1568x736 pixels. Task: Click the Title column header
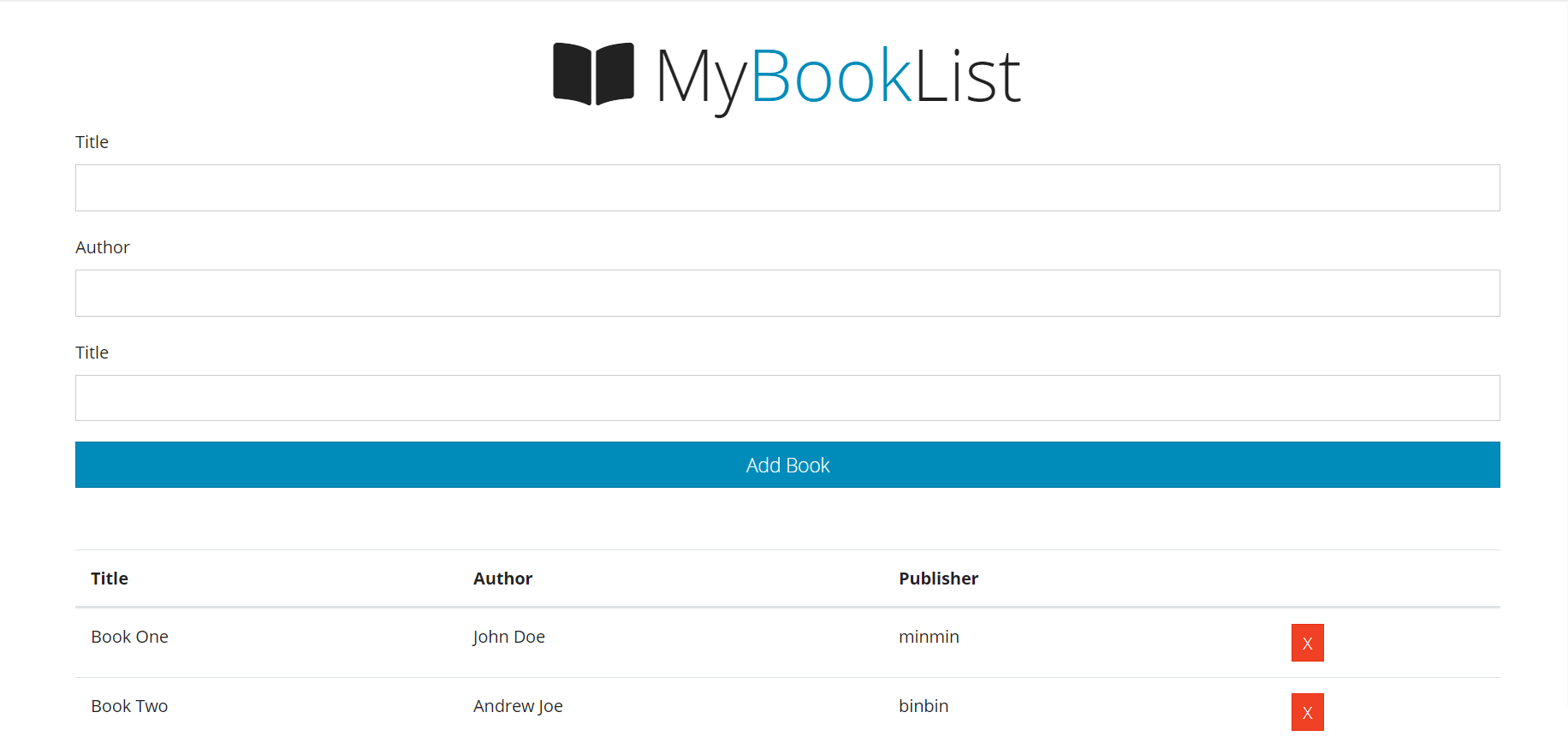click(110, 579)
